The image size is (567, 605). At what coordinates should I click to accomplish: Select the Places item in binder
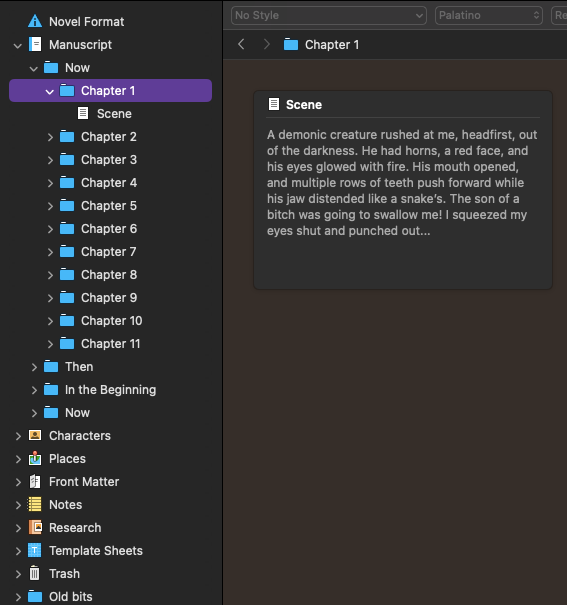coord(67,458)
